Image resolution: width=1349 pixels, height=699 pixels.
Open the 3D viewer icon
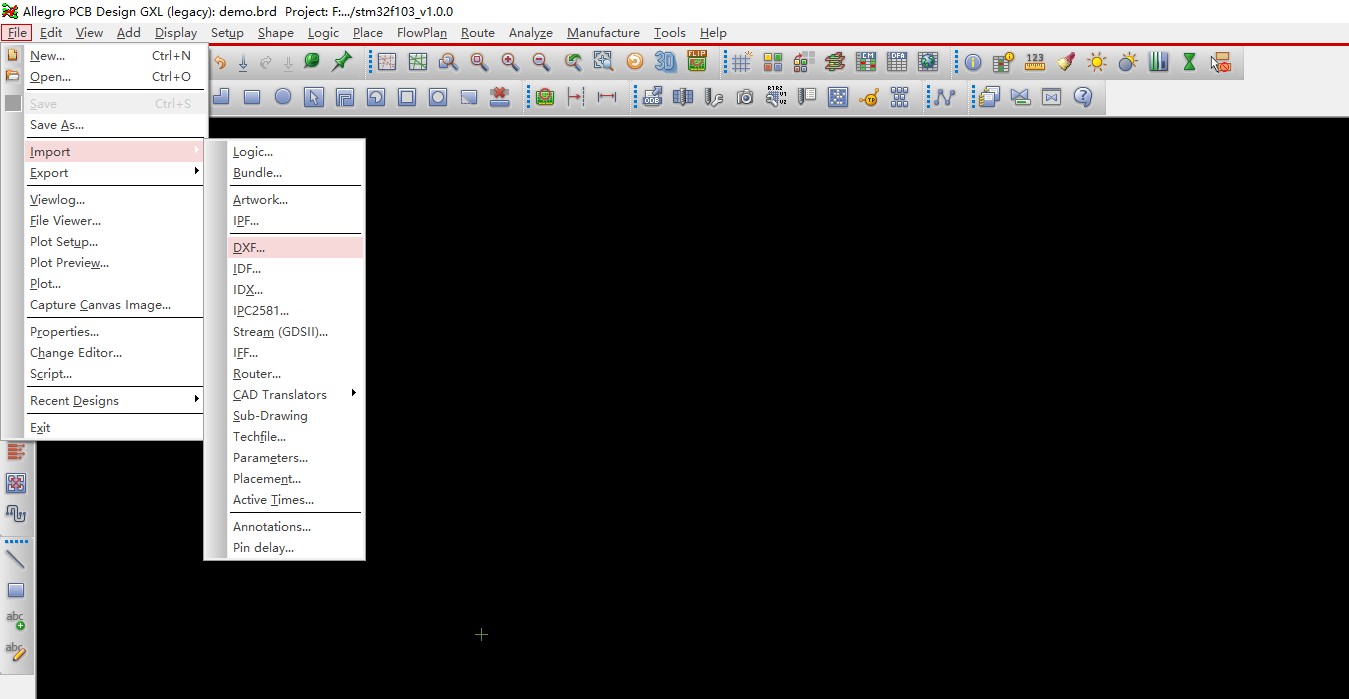coord(665,62)
